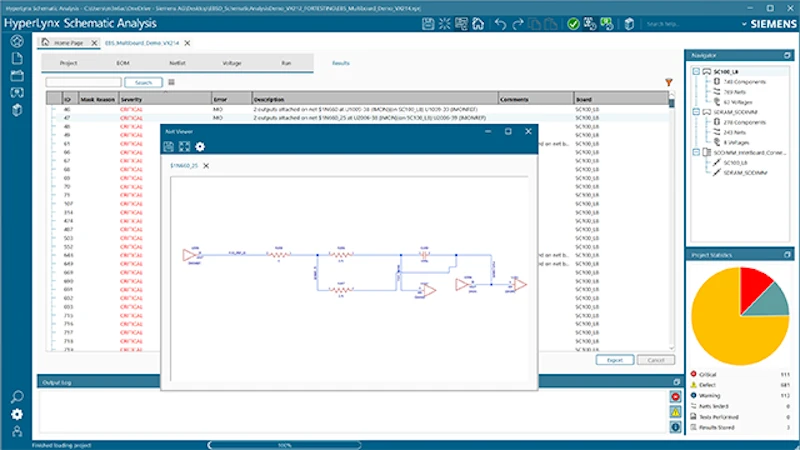Click the starburst icon beside the Save icon
The height and width of the screenshot is (450, 800).
(x=444, y=23)
